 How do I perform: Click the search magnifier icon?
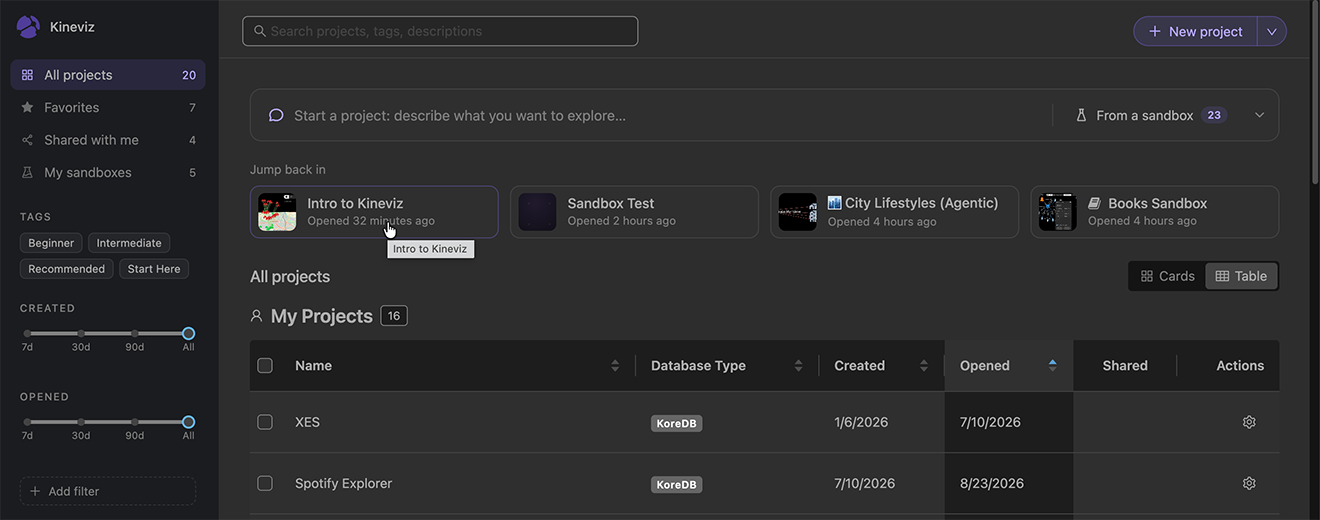pos(260,31)
